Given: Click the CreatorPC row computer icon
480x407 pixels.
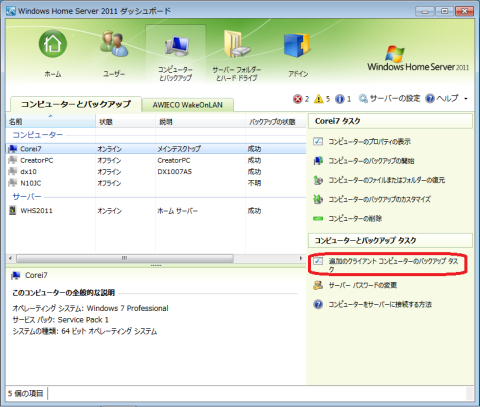Looking at the screenshot, I should (13, 160).
